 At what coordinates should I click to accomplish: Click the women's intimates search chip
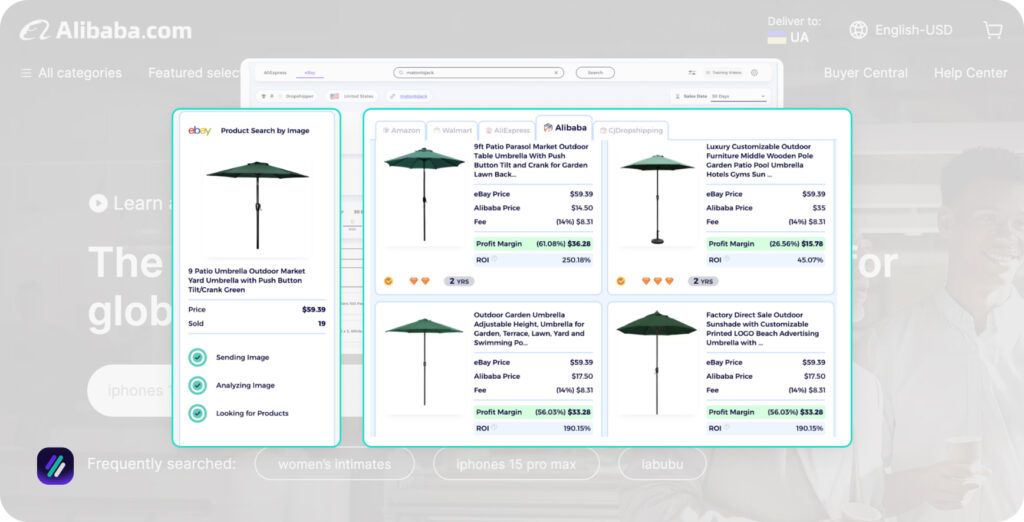(x=334, y=464)
